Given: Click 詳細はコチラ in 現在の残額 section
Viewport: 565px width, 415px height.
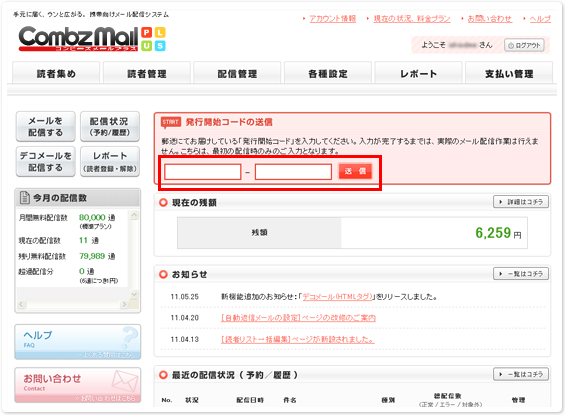Looking at the screenshot, I should pos(521,202).
